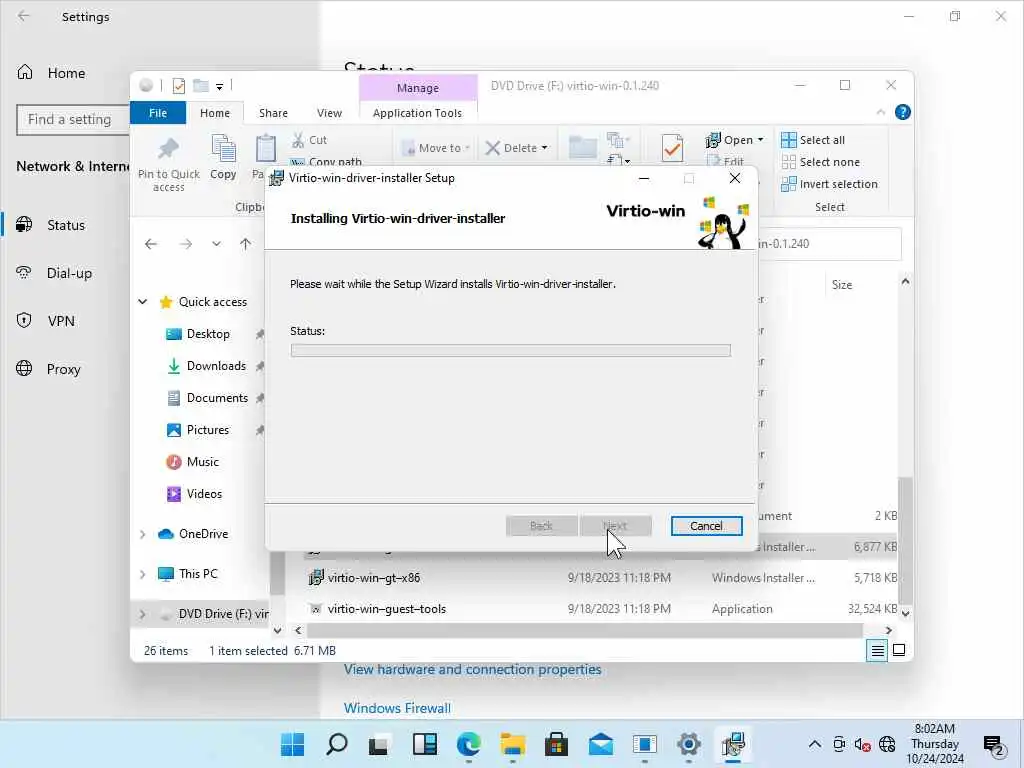Viewport: 1024px width, 768px height.
Task: Click the vertical scrollbar down arrow
Action: point(905,613)
